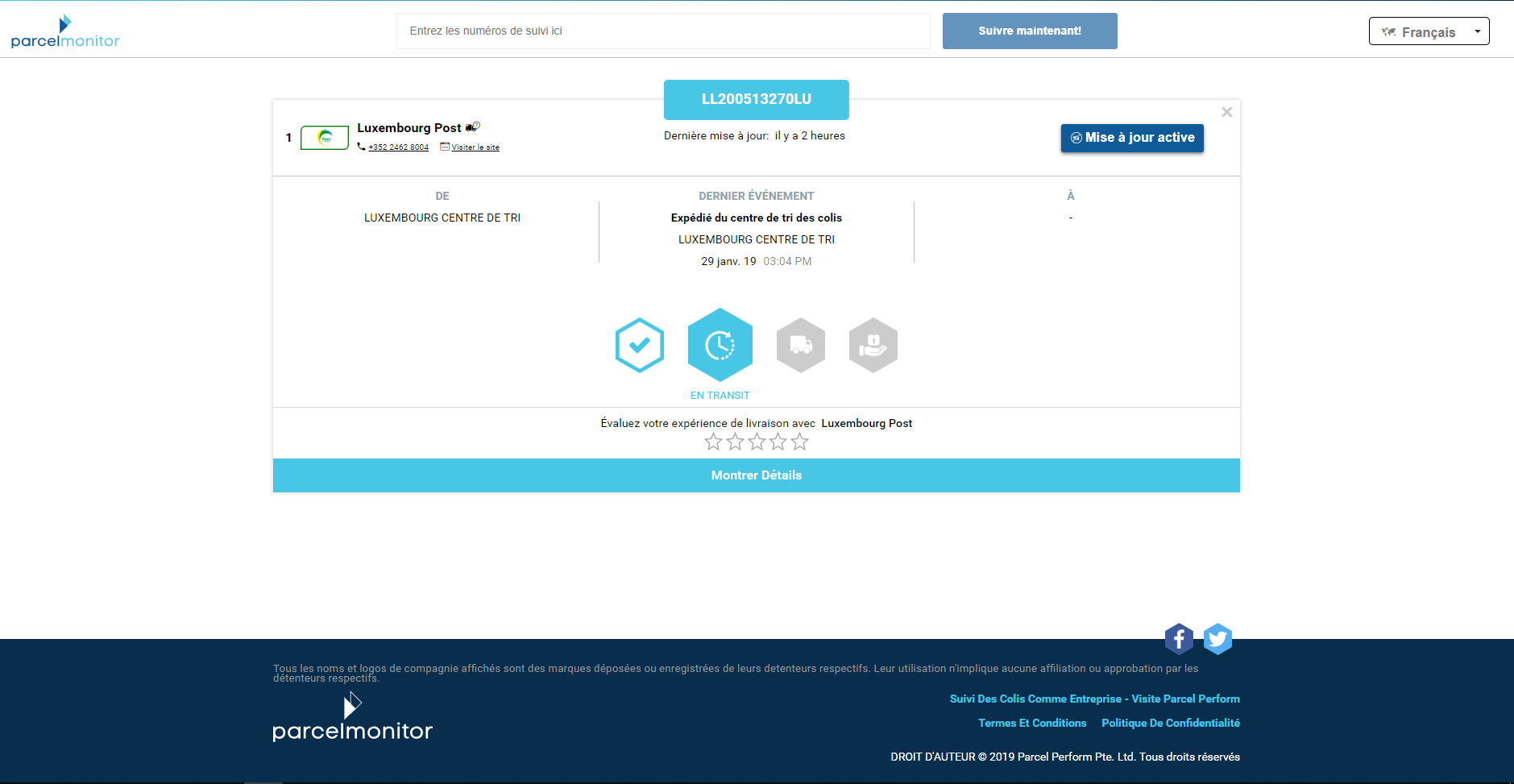
Task: Expand the Montrer Détails bar
Action: click(x=757, y=475)
